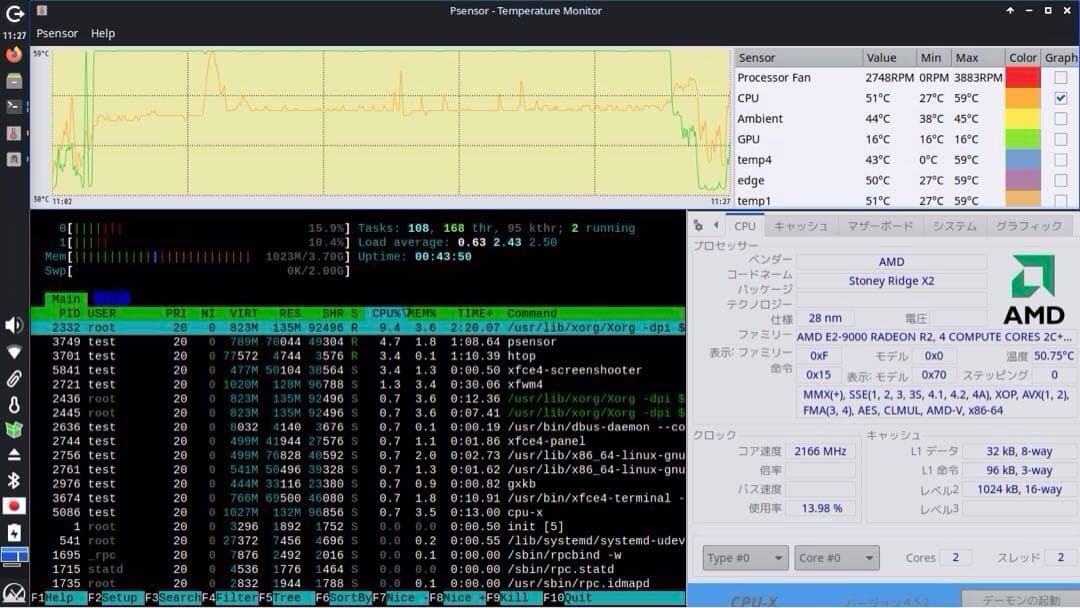
Task: Select the psensor process row in htop
Action: [358, 342]
